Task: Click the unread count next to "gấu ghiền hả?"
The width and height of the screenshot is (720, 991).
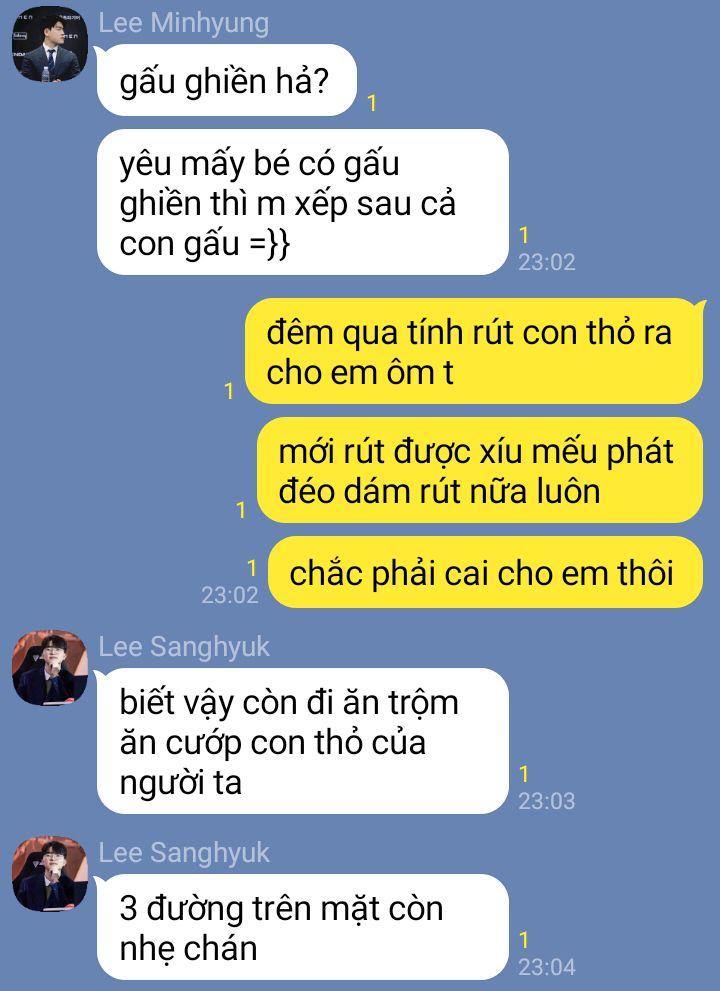Action: click(x=372, y=103)
